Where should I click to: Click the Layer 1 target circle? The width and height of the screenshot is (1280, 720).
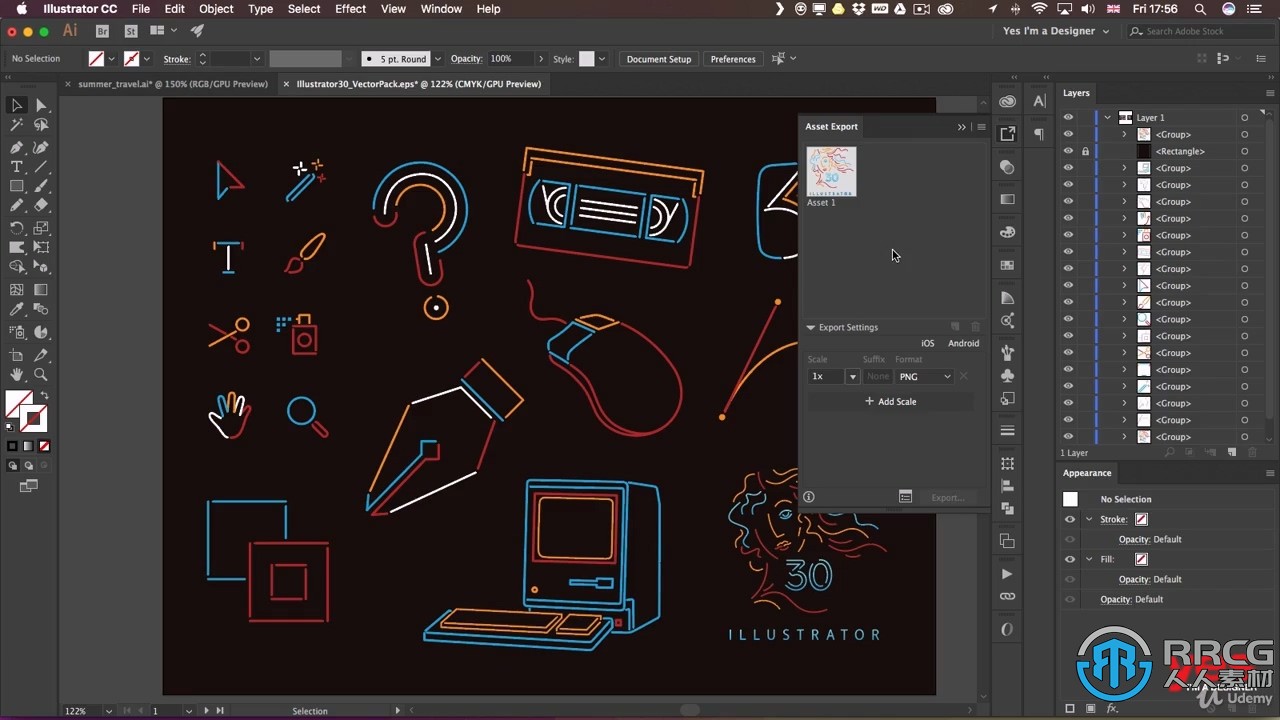1244,117
